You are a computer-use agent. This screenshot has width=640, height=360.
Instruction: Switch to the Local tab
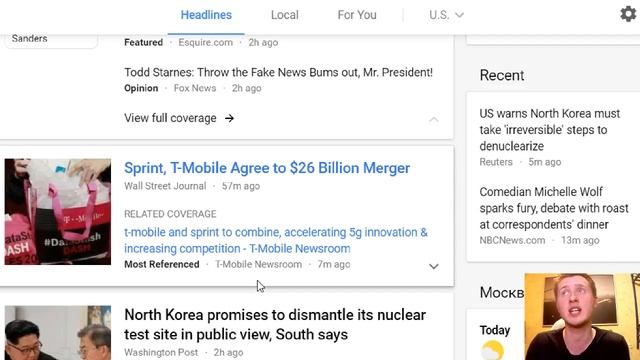point(284,15)
